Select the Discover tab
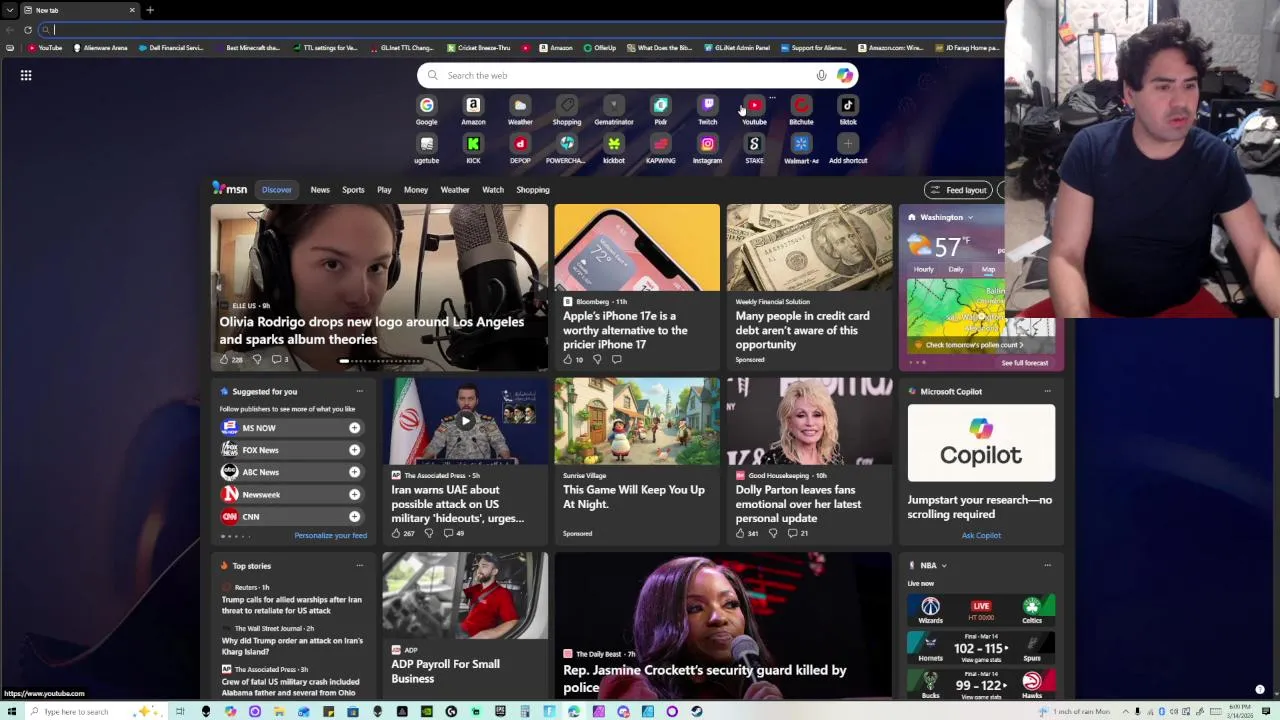 pyautogui.click(x=277, y=190)
